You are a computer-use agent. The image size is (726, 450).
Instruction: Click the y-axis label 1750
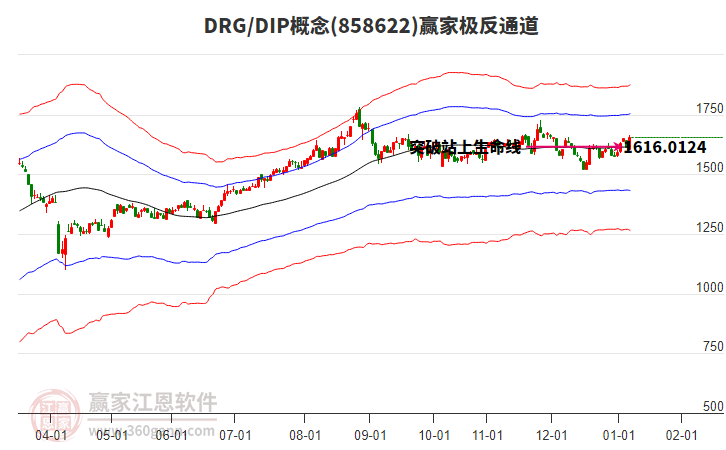click(x=710, y=108)
